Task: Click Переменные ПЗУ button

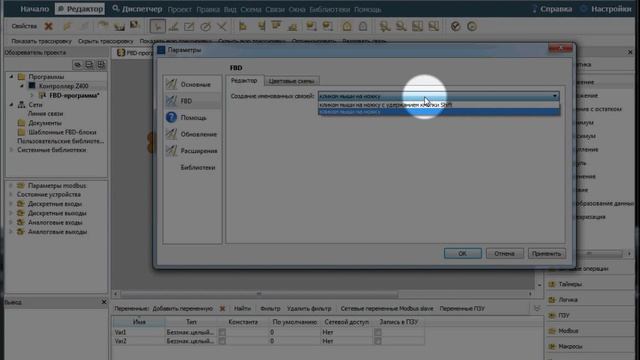Action: (462, 309)
